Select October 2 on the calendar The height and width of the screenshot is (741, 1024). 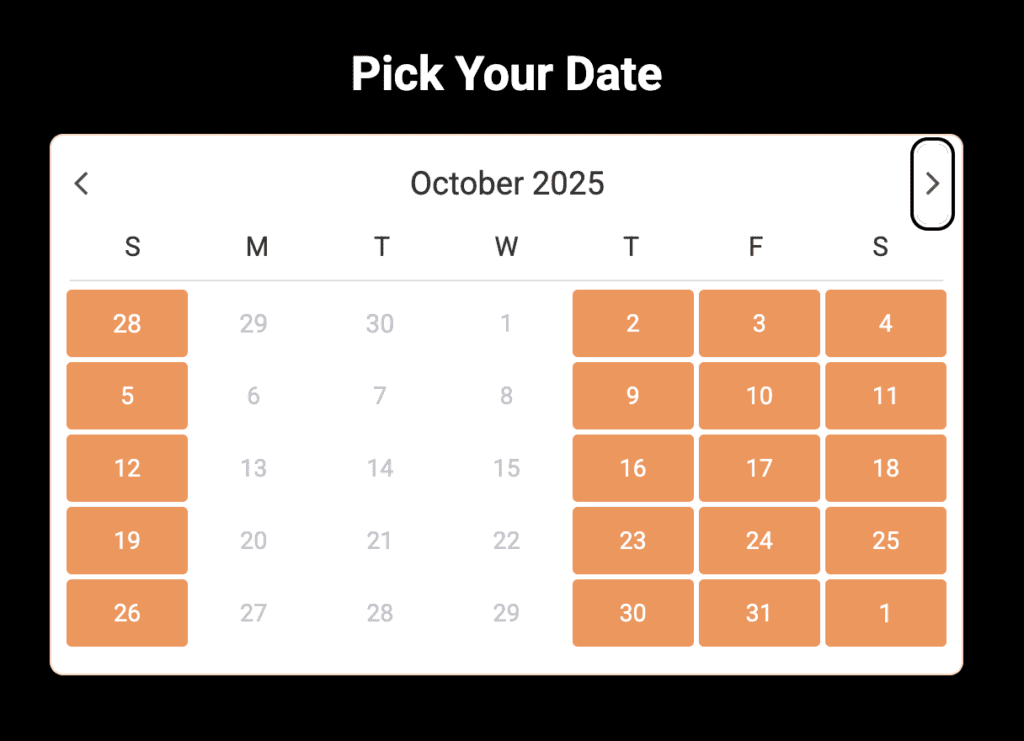tap(633, 323)
